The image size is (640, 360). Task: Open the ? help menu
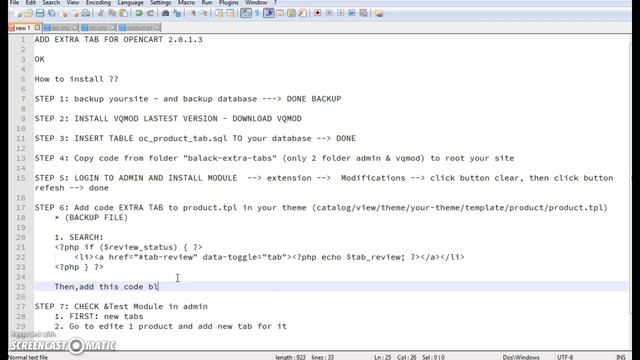pos(275,2)
